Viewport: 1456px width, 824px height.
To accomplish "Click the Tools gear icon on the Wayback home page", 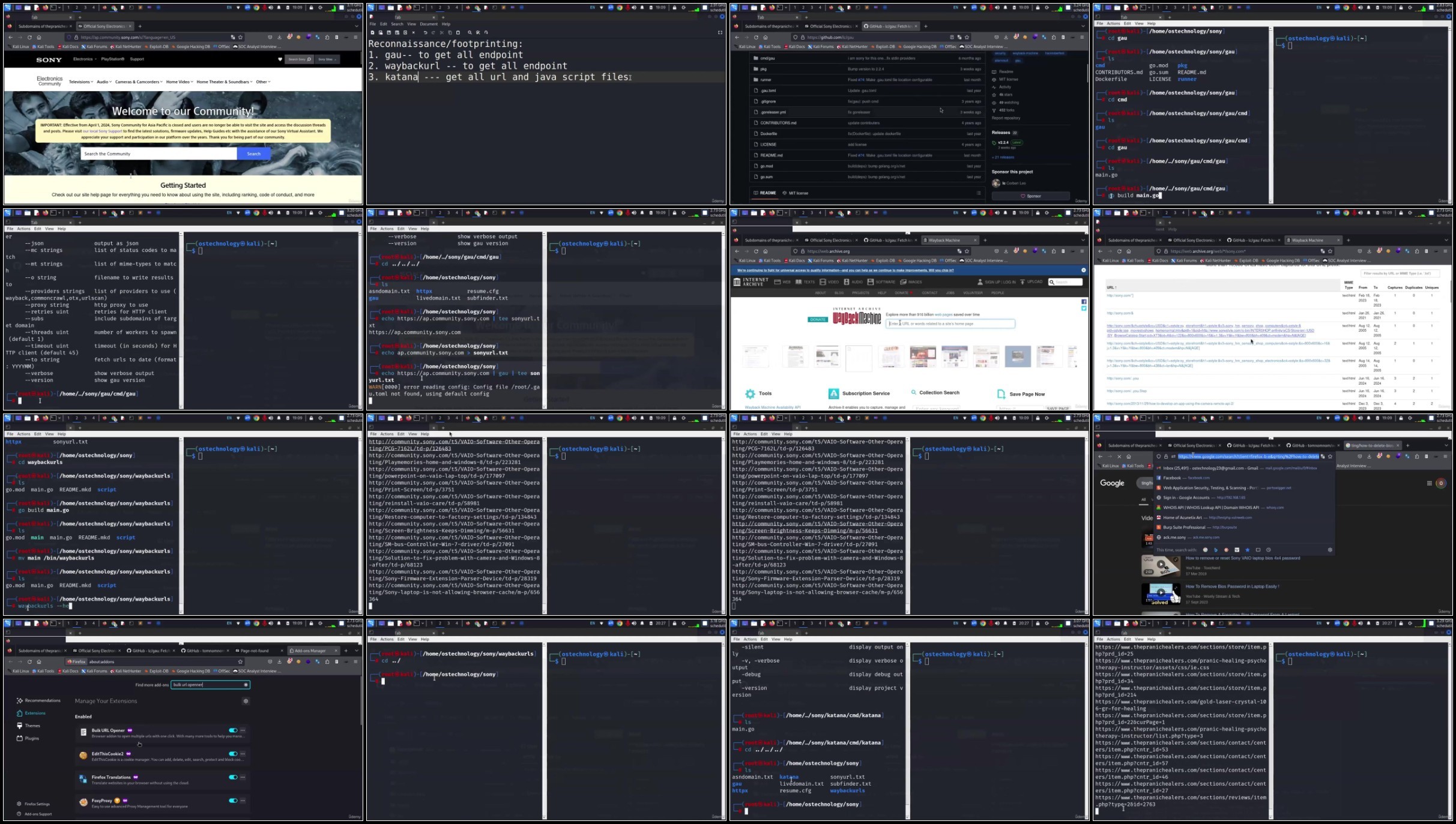I will [x=750, y=394].
